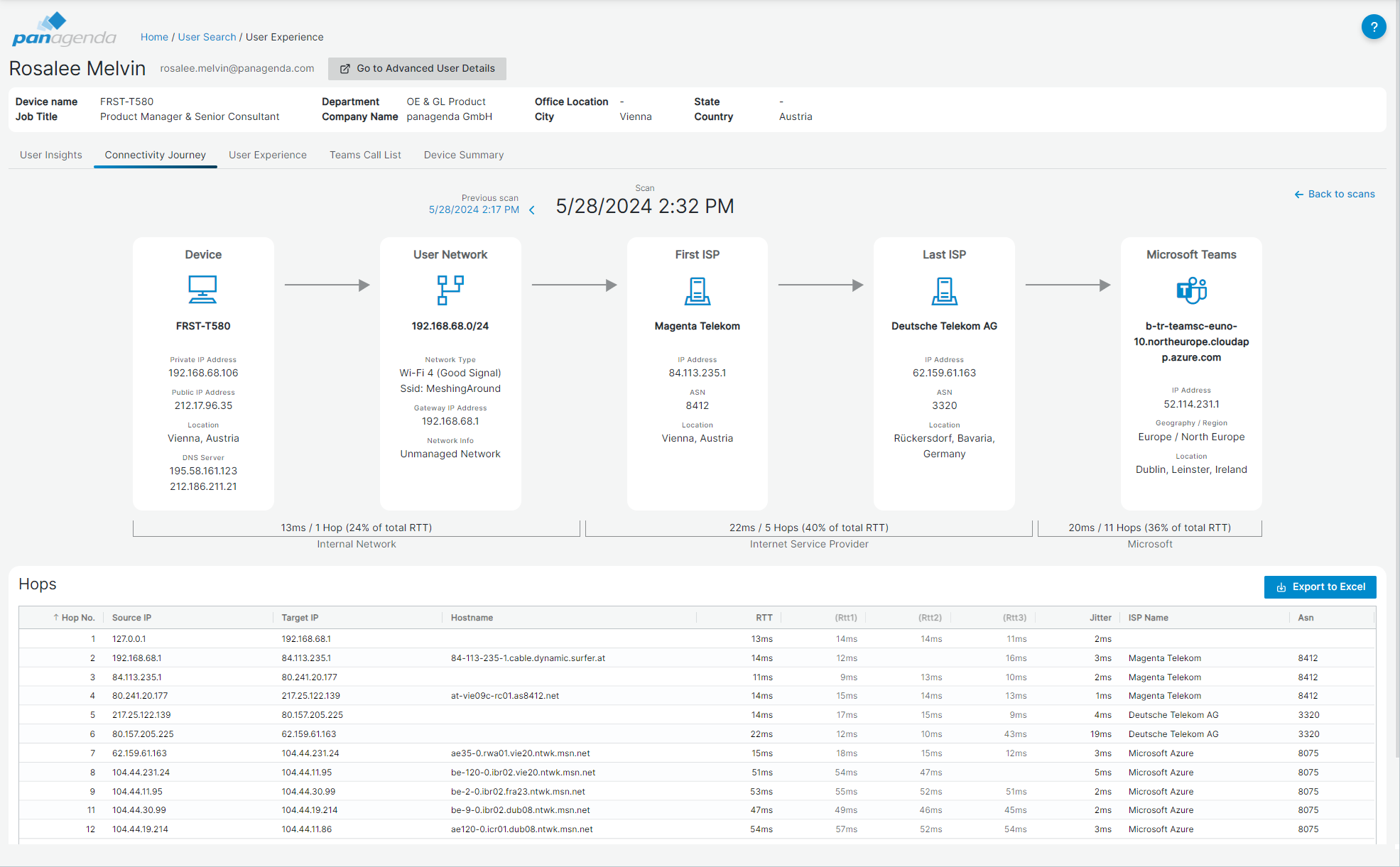Viewport: 1400px width, 867px height.
Task: Select the Connectivity Journey tab
Action: pos(156,155)
